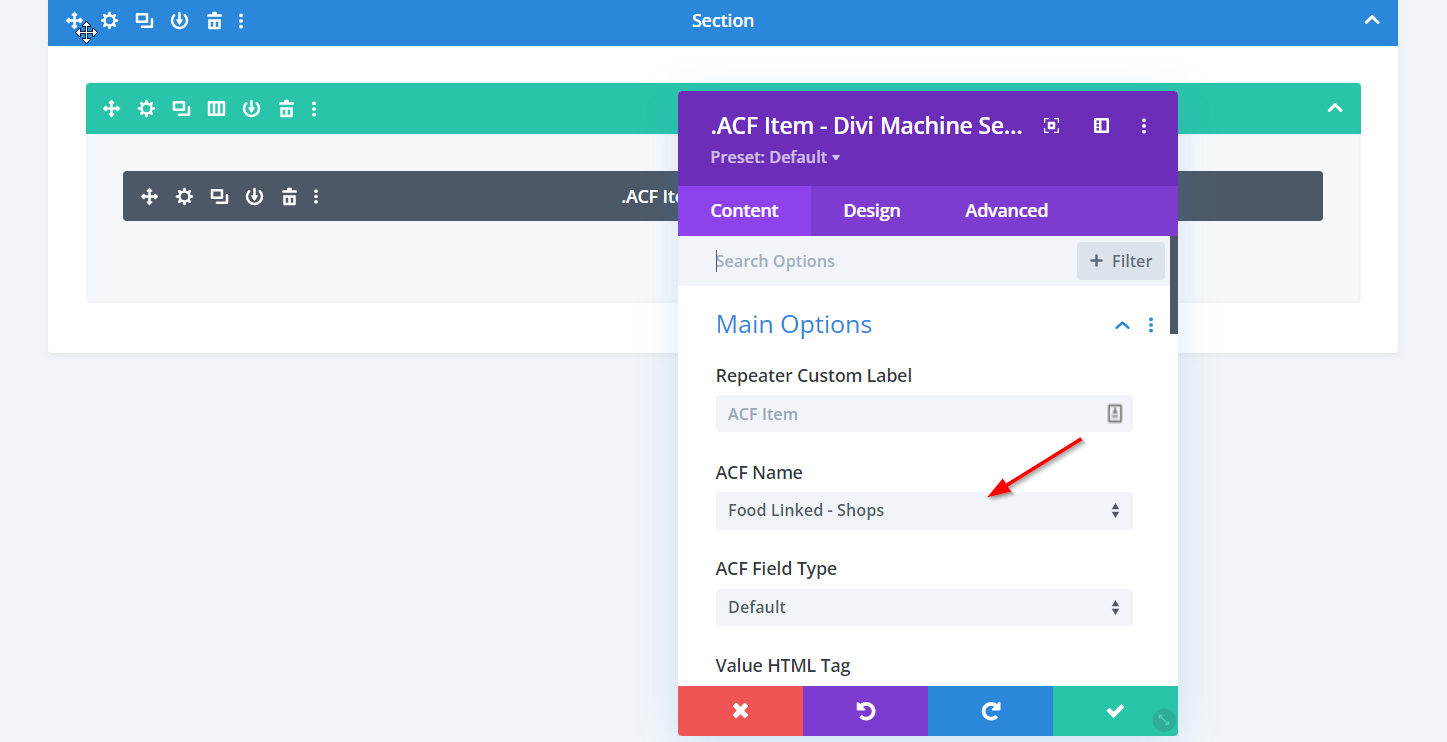1447x742 pixels.
Task: Switch to the Advanced tab
Action: pos(1006,211)
